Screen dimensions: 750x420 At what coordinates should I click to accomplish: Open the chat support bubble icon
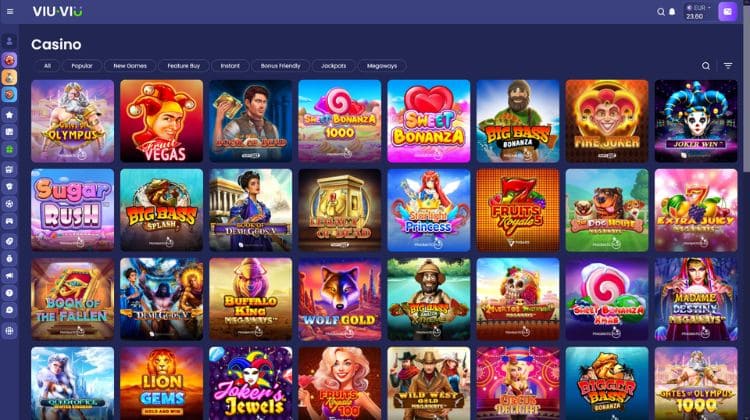pyautogui.click(x=9, y=310)
